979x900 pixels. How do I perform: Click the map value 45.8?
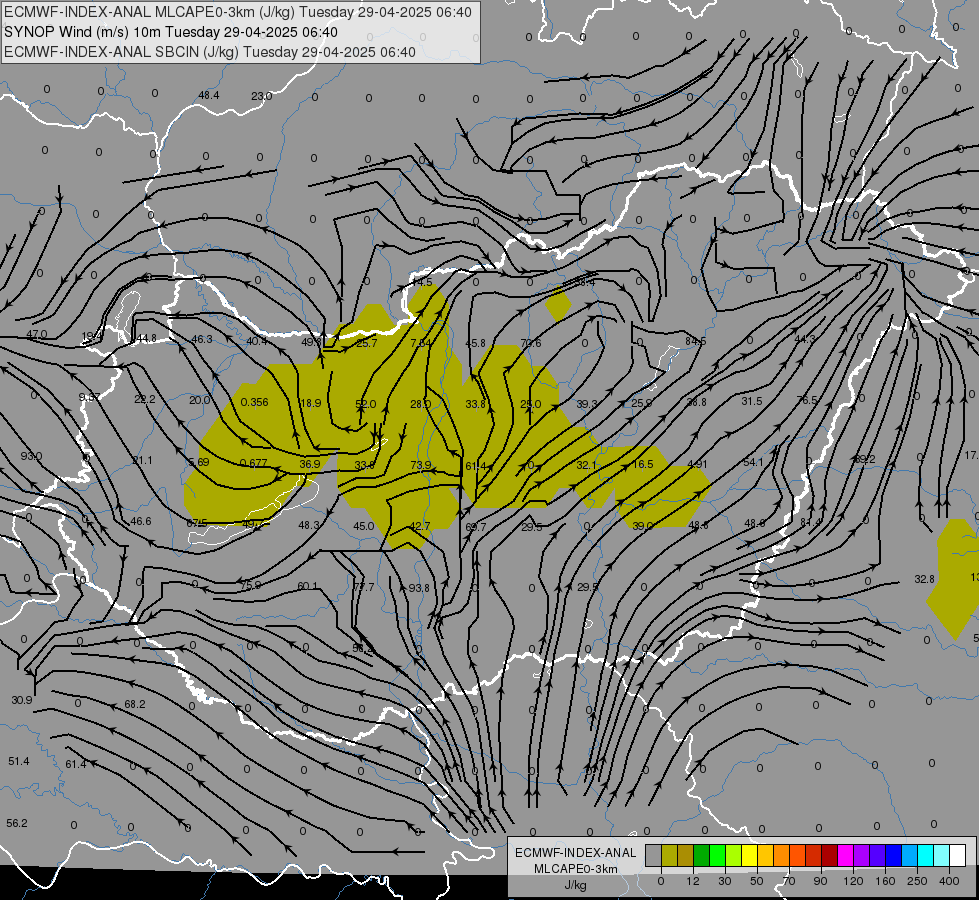475,343
